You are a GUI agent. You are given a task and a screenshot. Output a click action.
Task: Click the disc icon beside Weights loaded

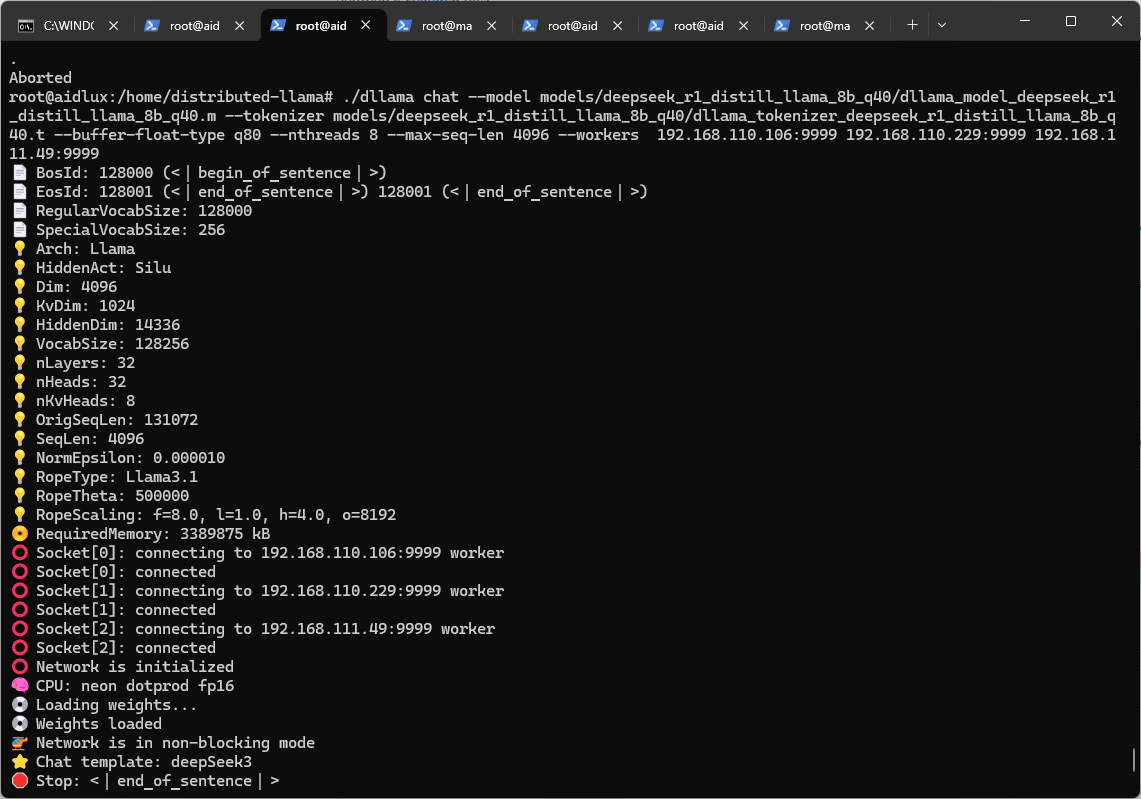coord(20,723)
